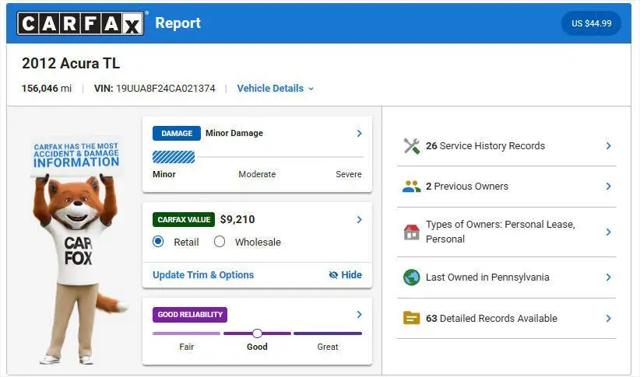Click the Moderate label under damage bar

(x=257, y=174)
